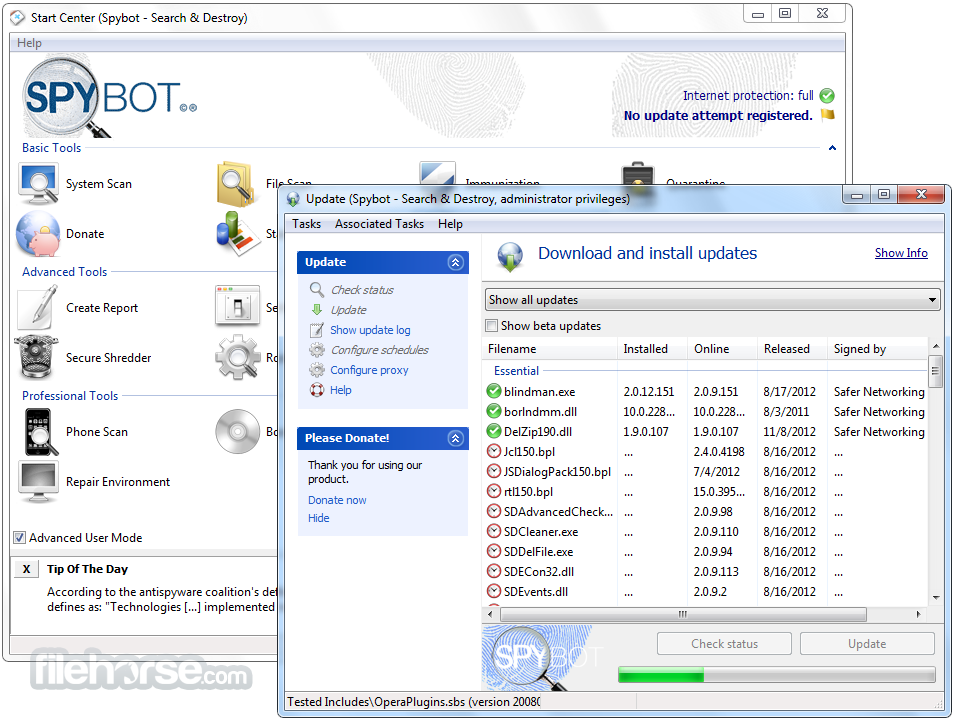Screen dimensions: 955x720
Task: Dismiss Tip Of The Day with X
Action: pos(26,569)
